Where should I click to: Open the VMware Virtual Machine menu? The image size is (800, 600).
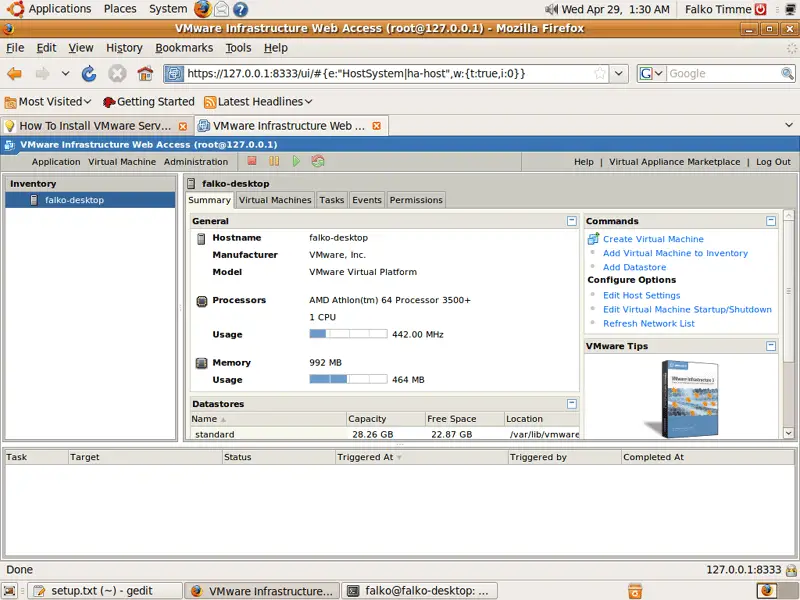click(122, 162)
